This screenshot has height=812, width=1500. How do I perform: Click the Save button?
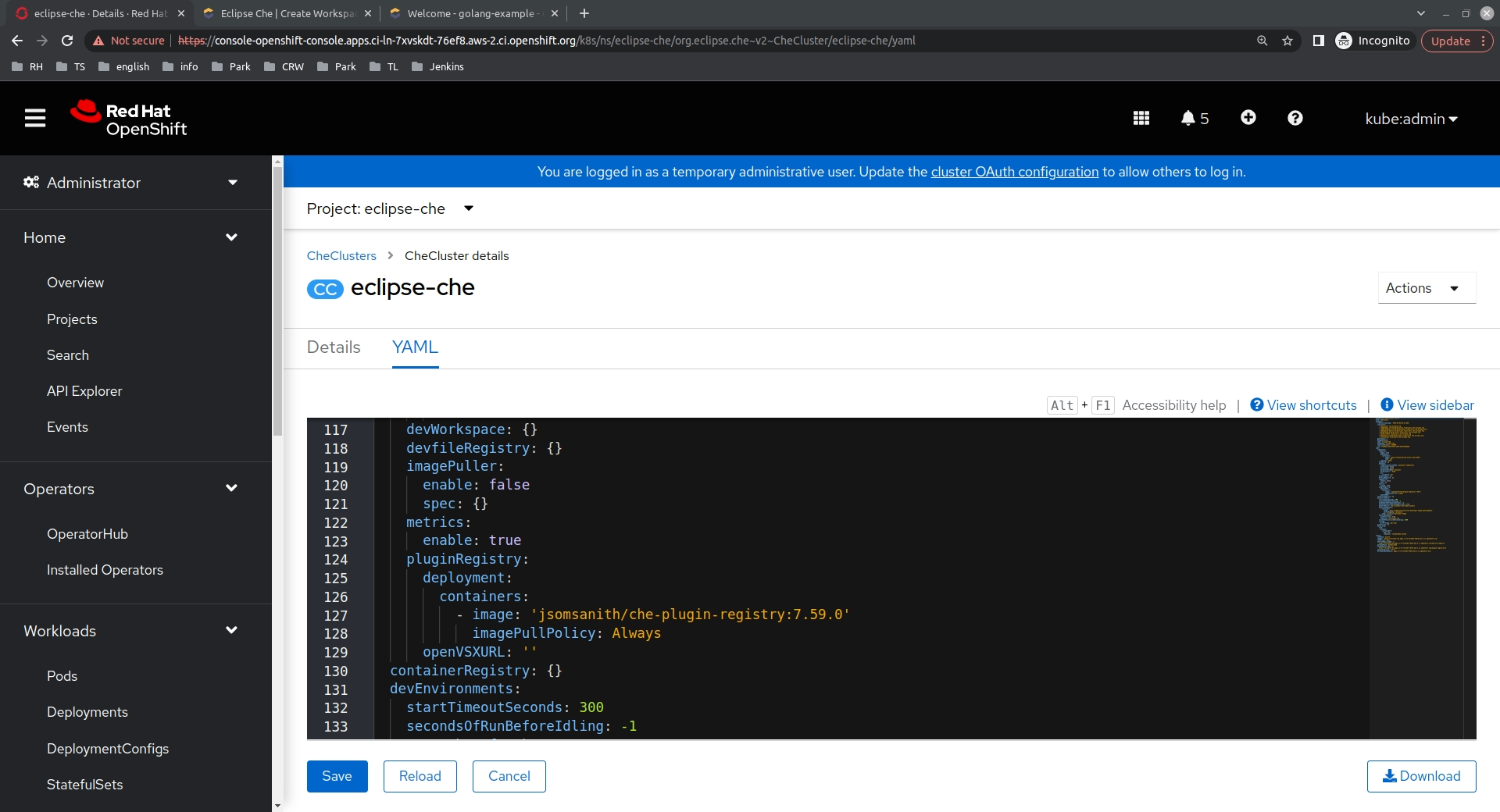pyautogui.click(x=337, y=776)
